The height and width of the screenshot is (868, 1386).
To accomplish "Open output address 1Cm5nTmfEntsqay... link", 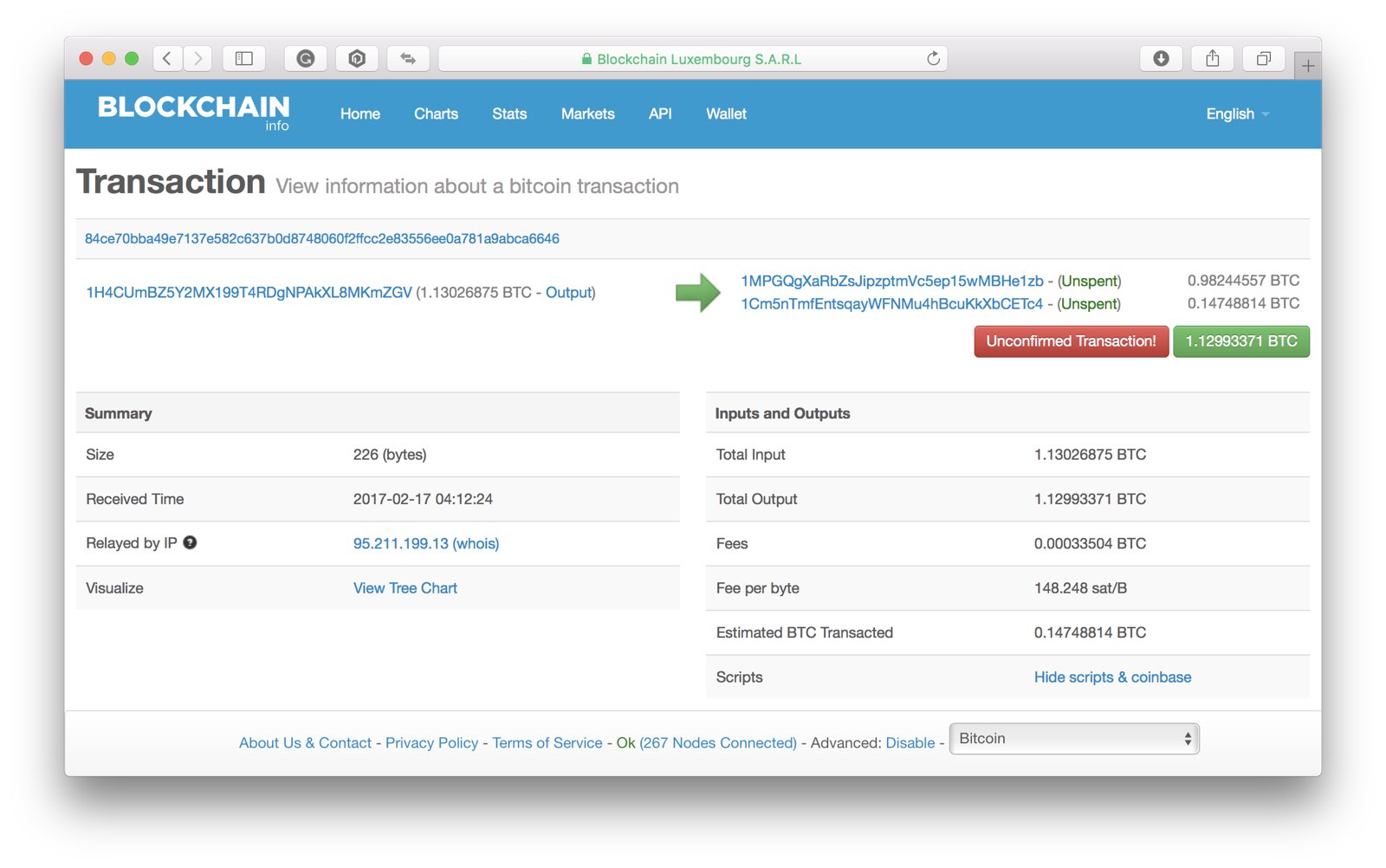I will pos(891,303).
